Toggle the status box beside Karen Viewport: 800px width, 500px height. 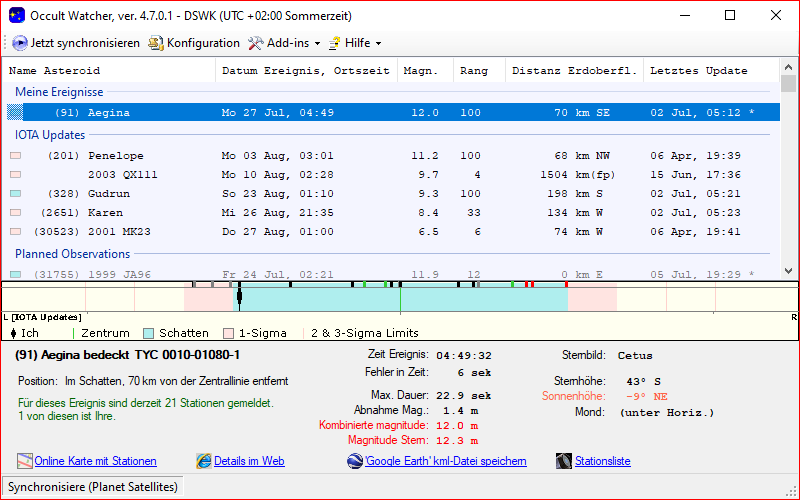(15, 212)
